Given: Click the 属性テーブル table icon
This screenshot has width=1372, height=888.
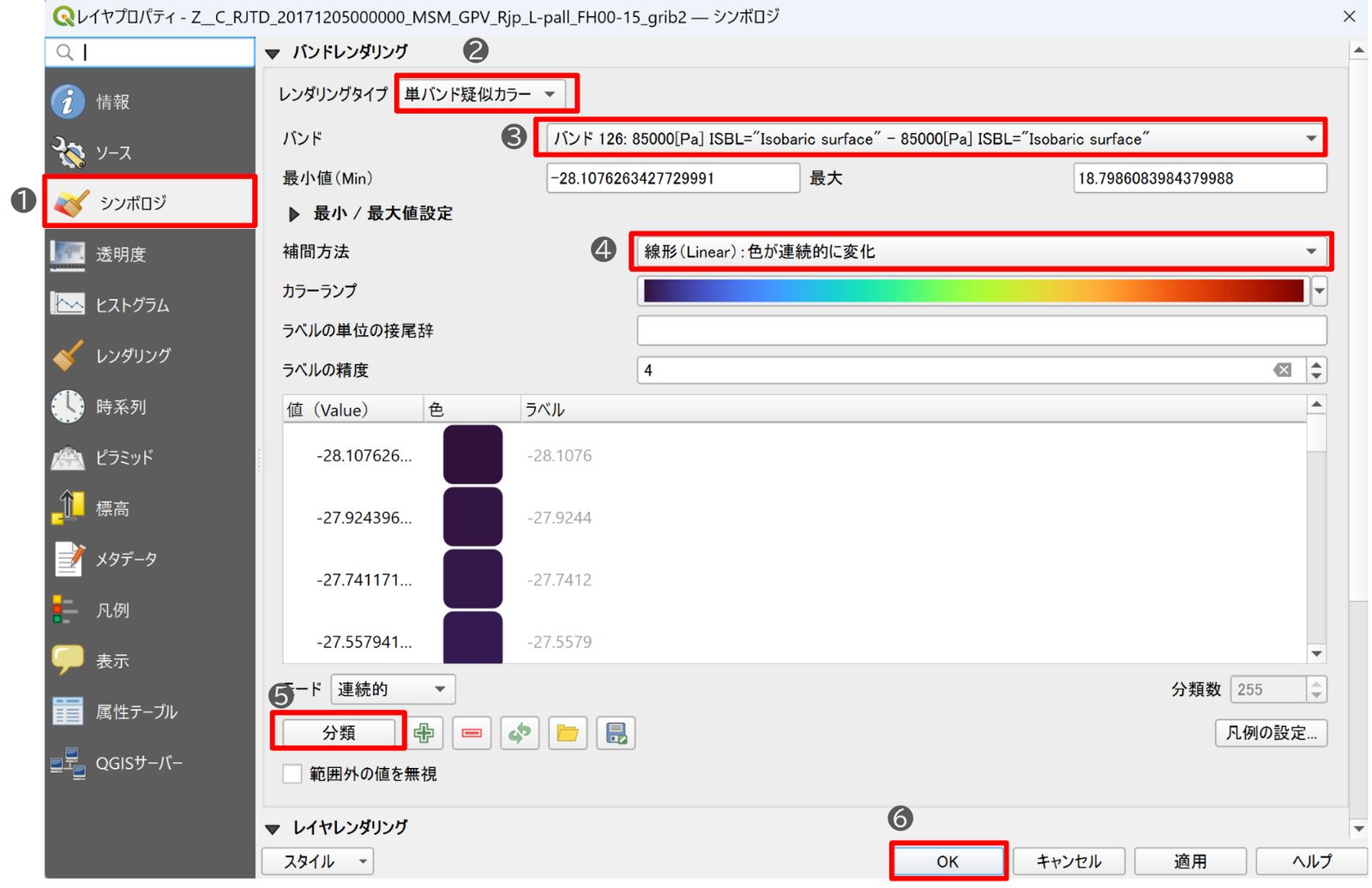Looking at the screenshot, I should pos(68,711).
